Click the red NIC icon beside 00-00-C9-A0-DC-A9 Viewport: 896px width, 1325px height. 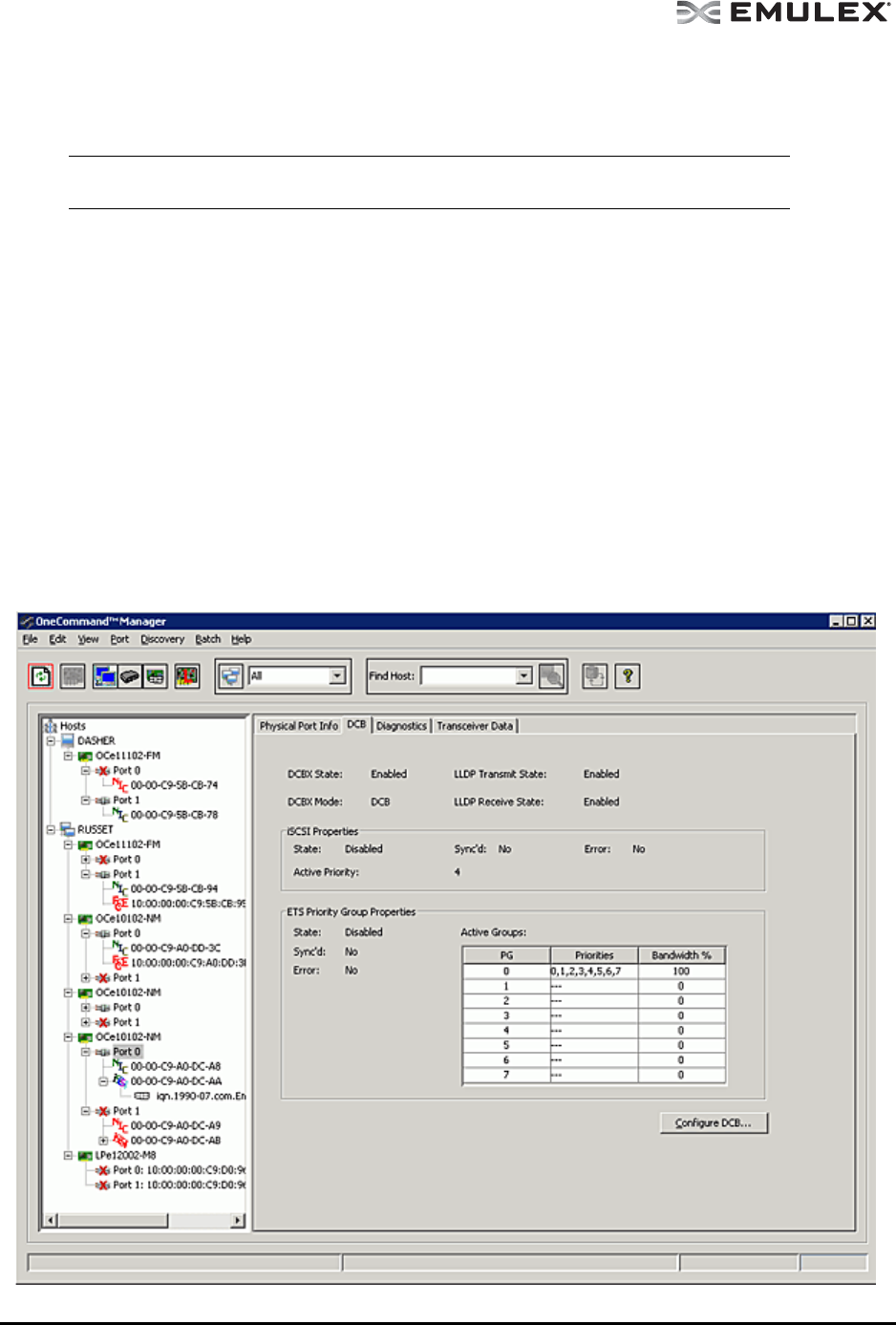click(120, 1125)
